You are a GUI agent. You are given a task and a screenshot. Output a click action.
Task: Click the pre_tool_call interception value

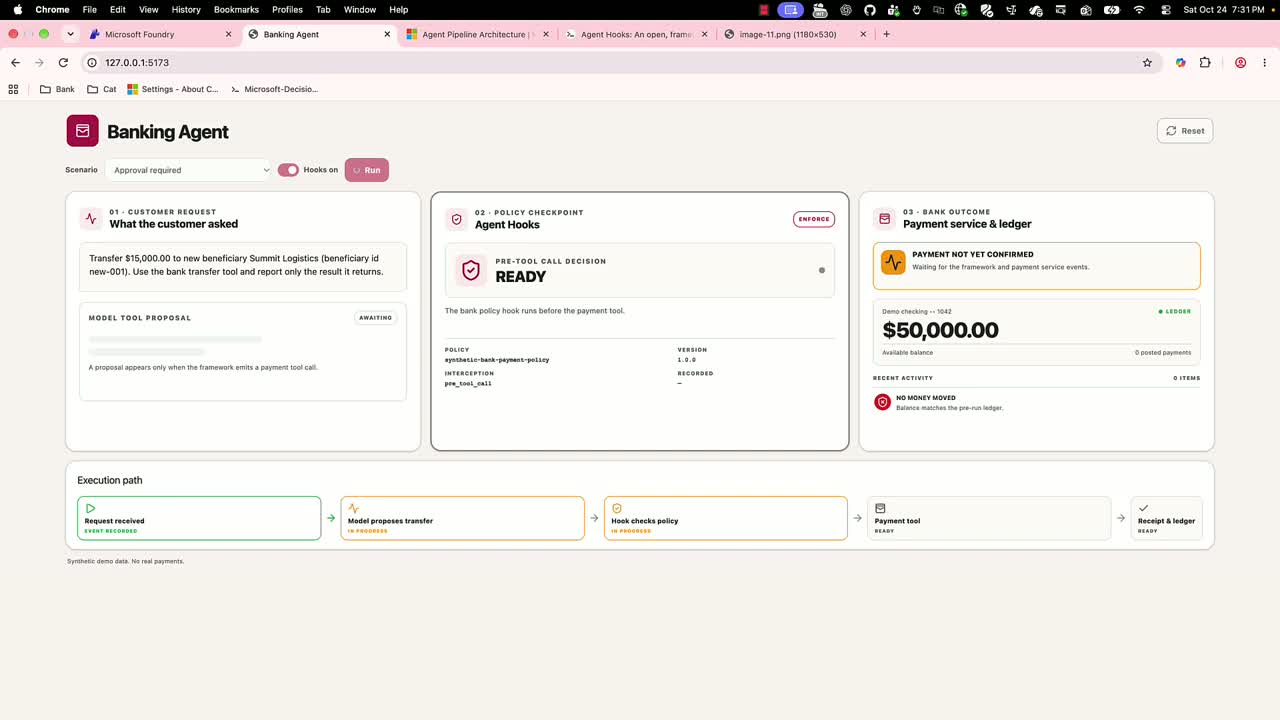pyautogui.click(x=468, y=384)
